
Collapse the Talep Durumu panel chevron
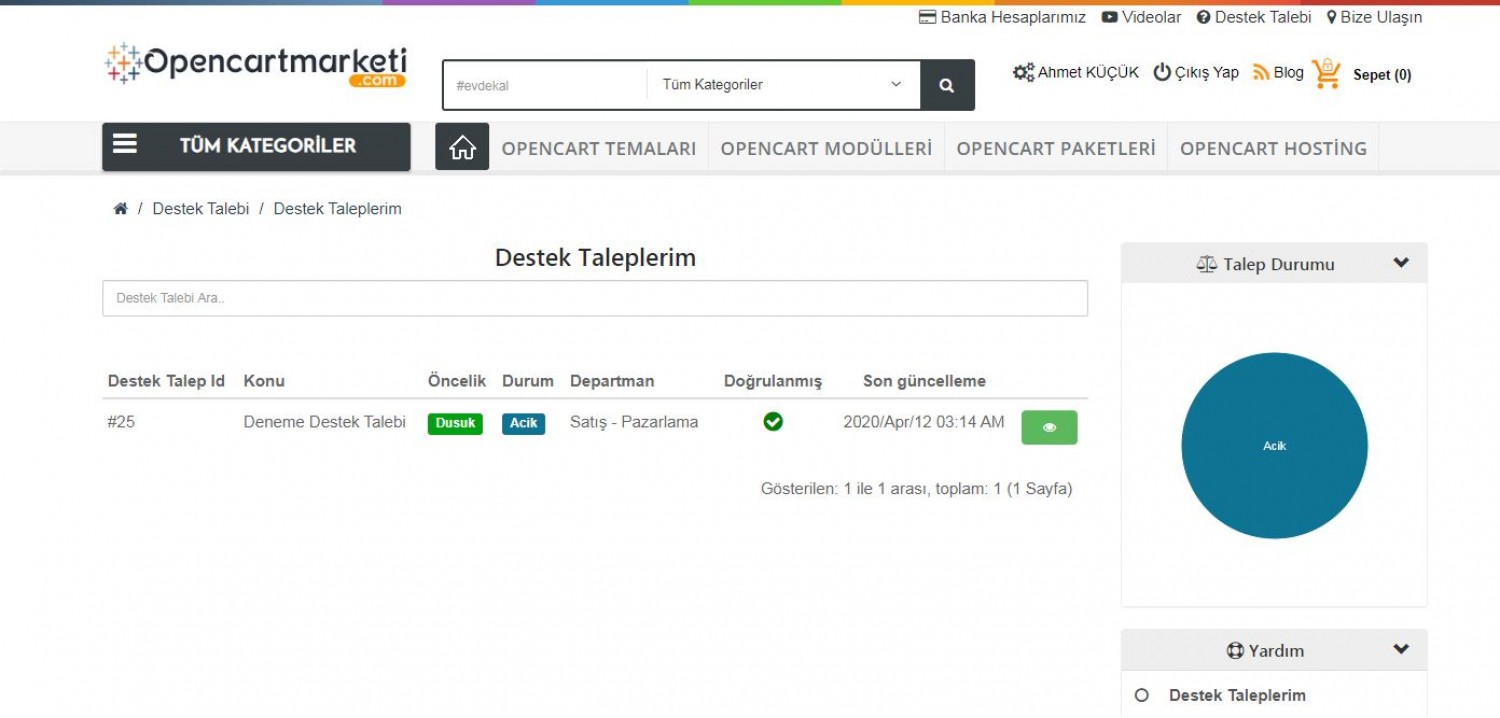[x=1401, y=263]
